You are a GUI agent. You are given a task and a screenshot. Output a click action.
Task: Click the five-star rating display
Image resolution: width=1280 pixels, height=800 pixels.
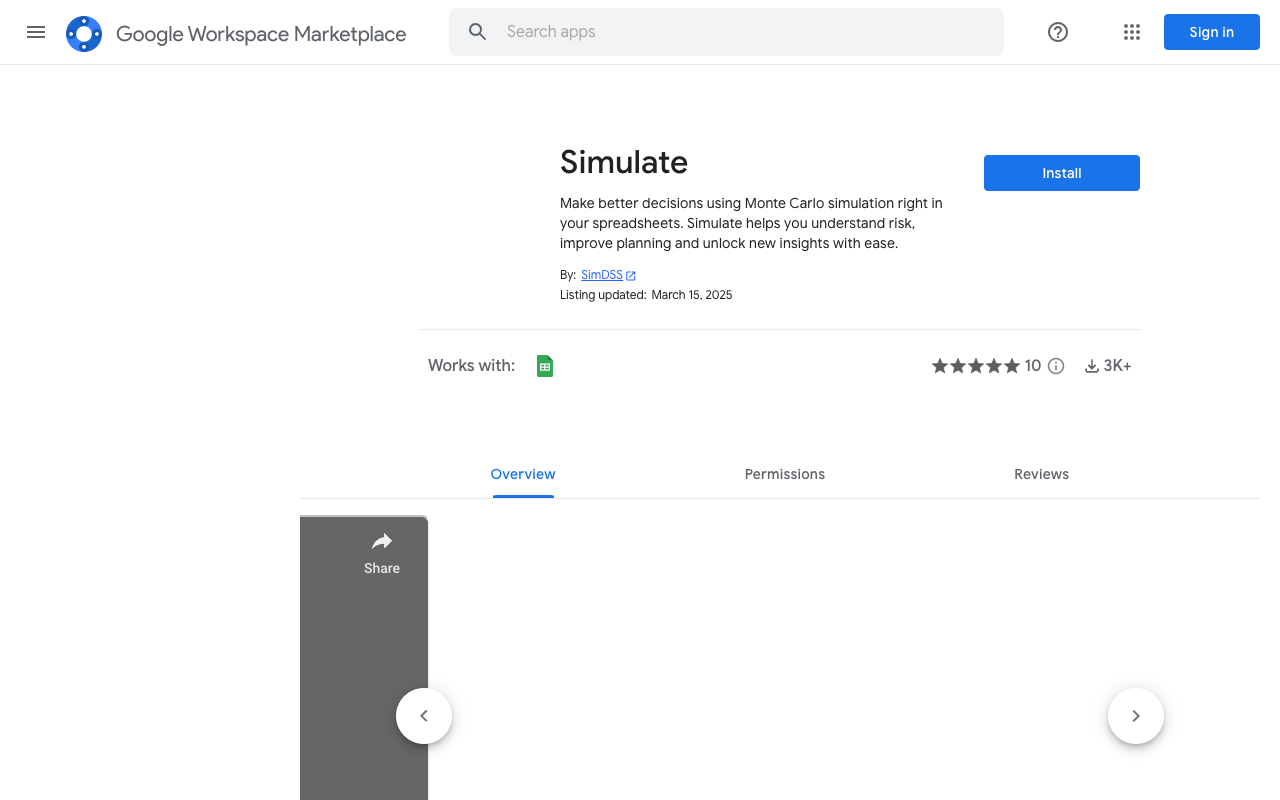(x=975, y=366)
